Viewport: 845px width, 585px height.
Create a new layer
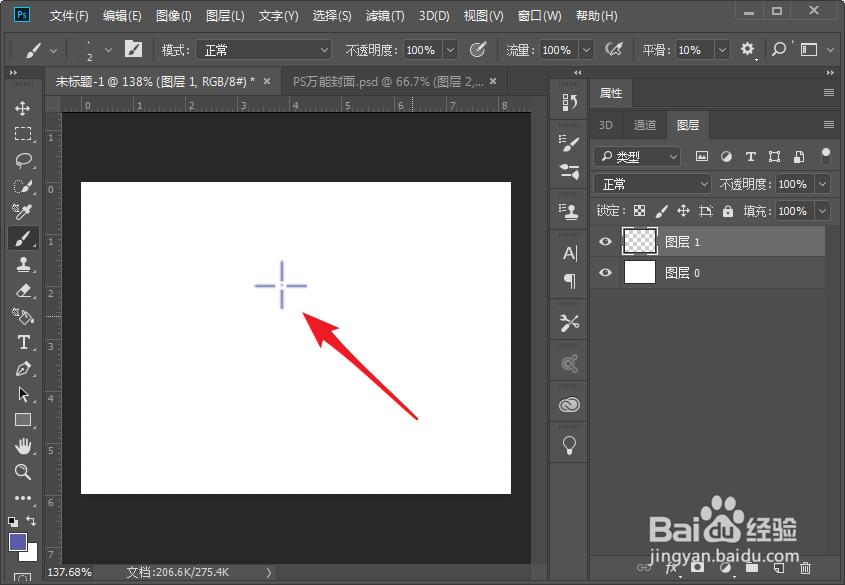point(779,568)
